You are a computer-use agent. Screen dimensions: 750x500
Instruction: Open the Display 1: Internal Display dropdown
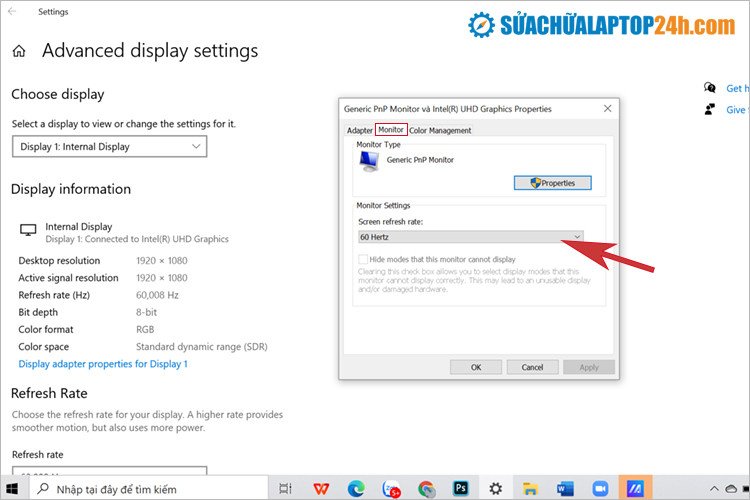point(110,146)
